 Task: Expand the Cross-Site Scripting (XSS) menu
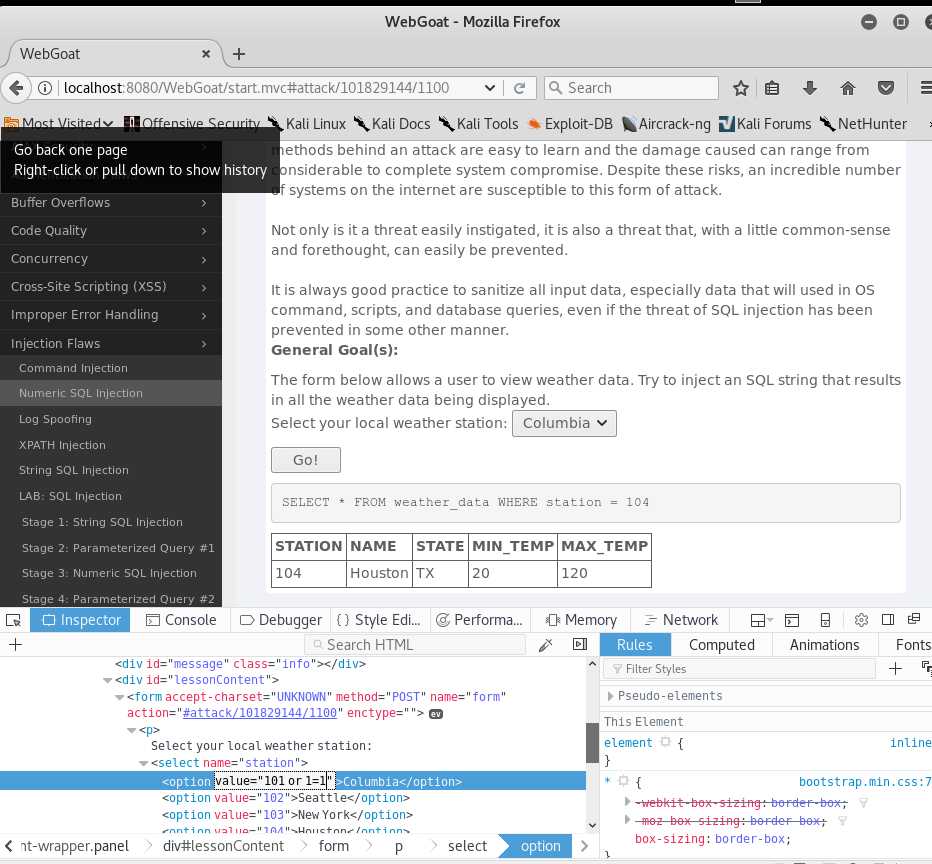click(111, 287)
